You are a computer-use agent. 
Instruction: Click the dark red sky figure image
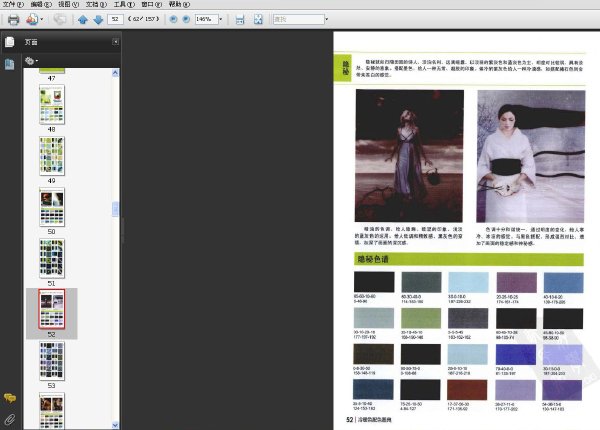click(x=409, y=156)
